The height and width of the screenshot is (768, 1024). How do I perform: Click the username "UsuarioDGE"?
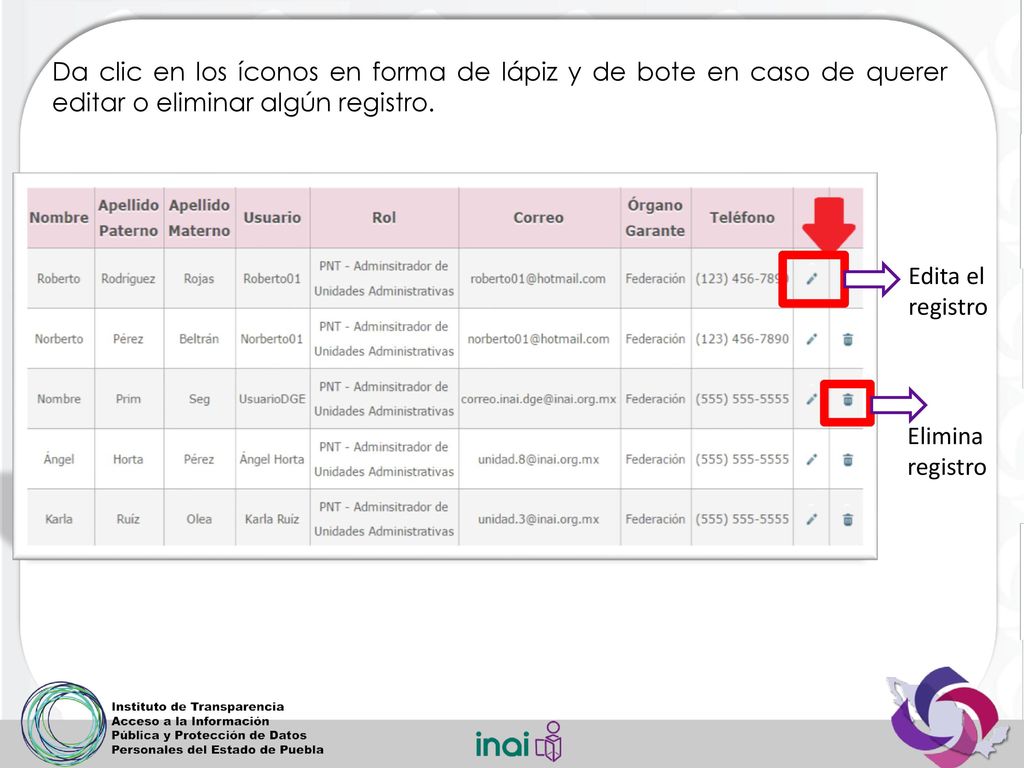click(272, 399)
